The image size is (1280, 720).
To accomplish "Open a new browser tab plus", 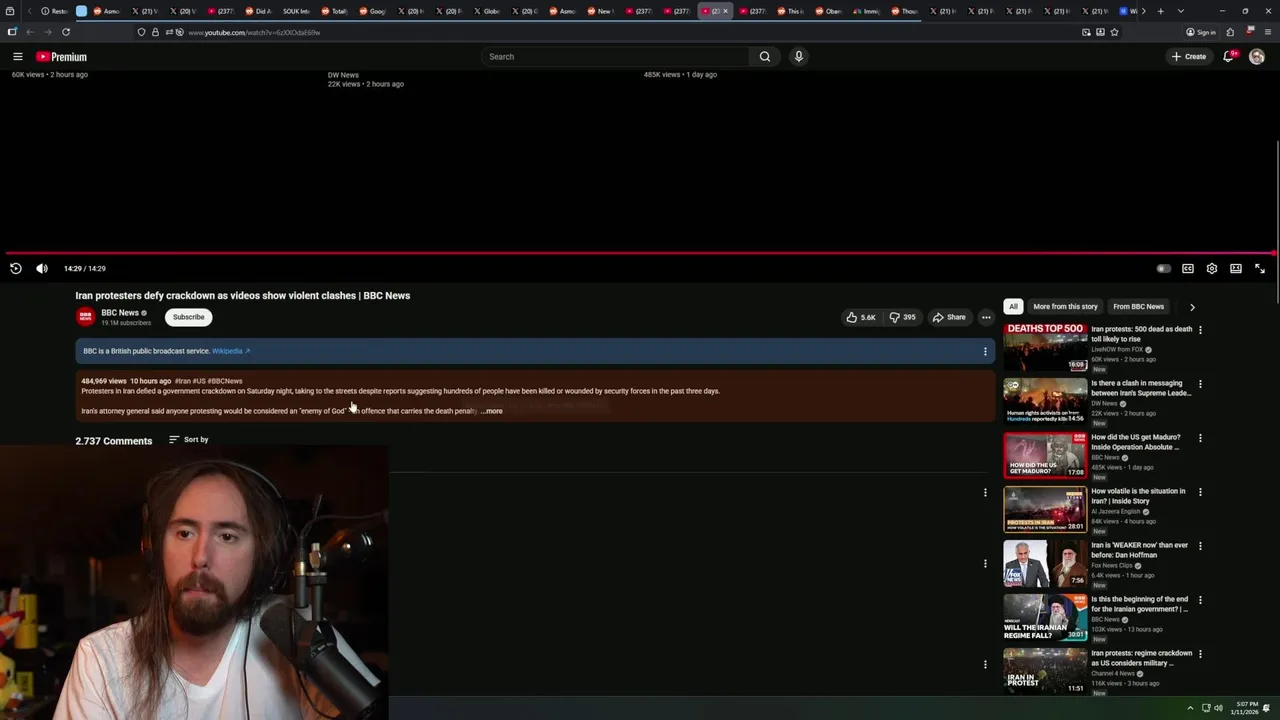I will (1160, 11).
